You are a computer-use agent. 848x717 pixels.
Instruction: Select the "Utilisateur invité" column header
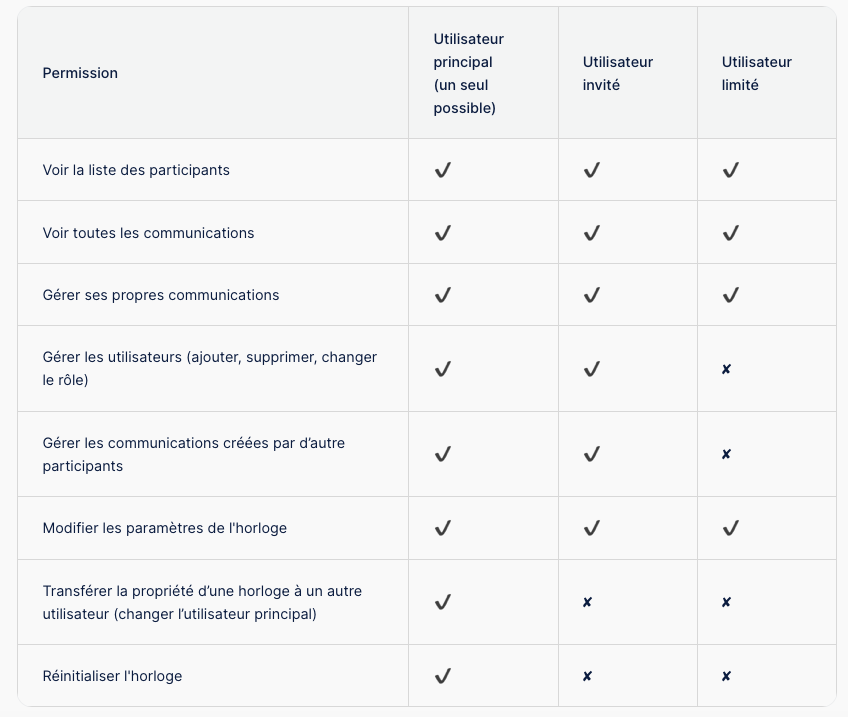pyautogui.click(x=617, y=73)
